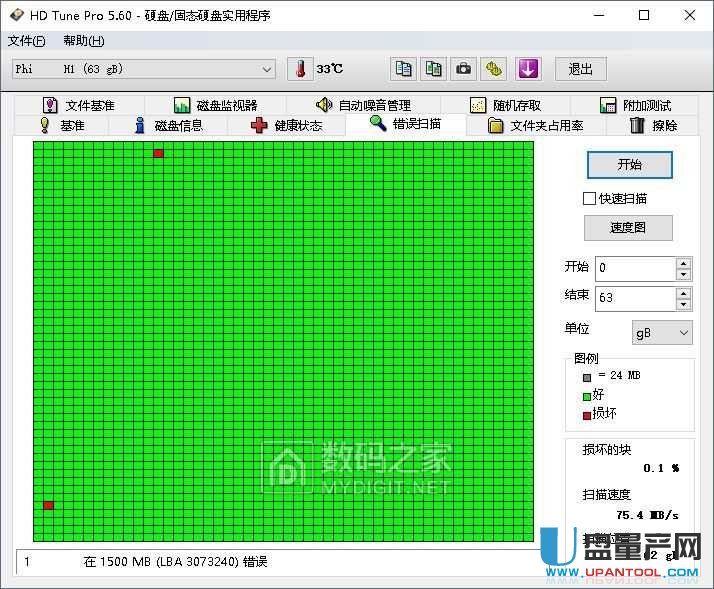
Task: Click the 开始 value input field
Action: pos(636,268)
